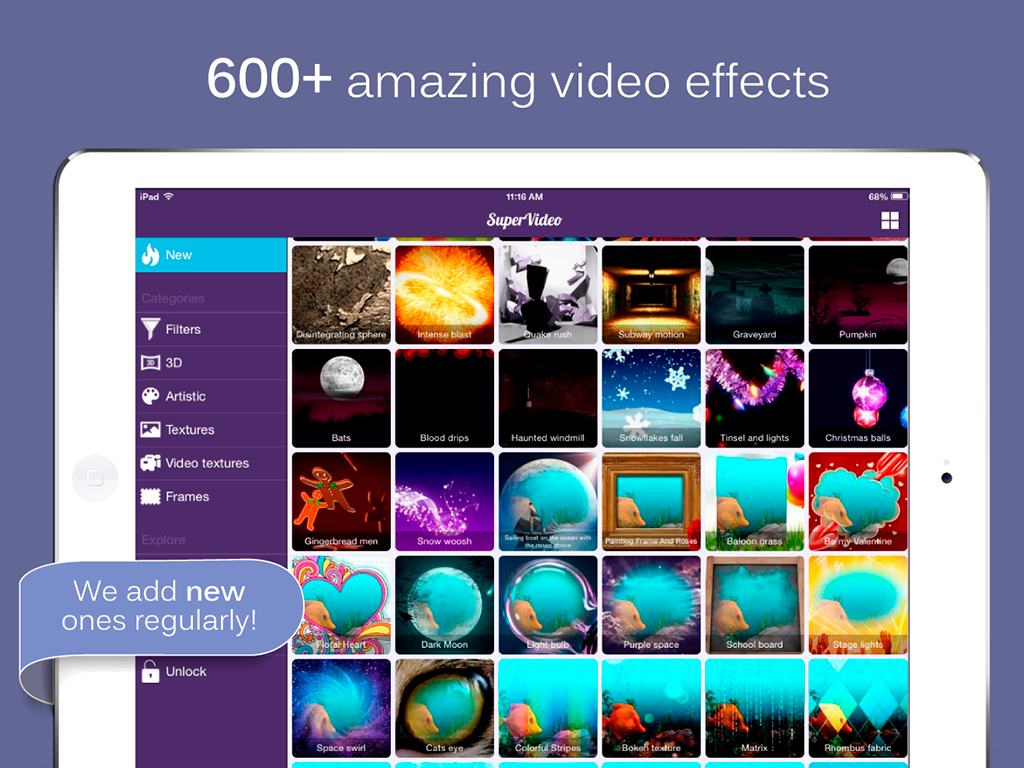The width and height of the screenshot is (1024, 768).
Task: Open the Artistic category
Action: [211, 396]
